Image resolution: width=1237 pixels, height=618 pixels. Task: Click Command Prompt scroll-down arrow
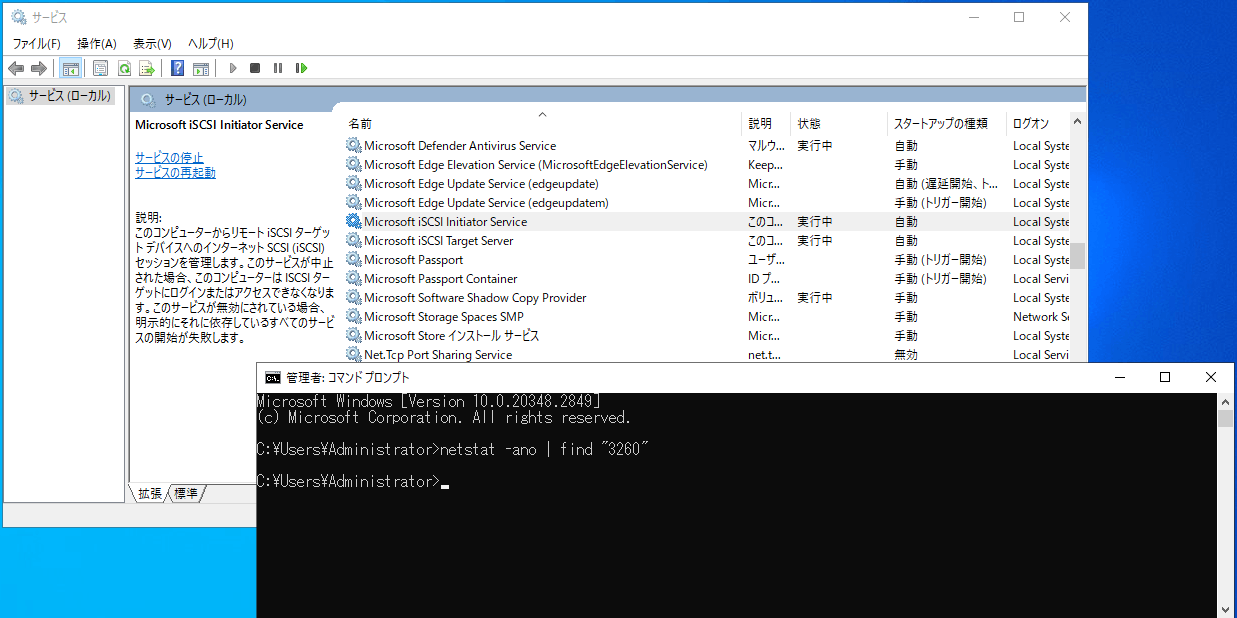point(1226,609)
